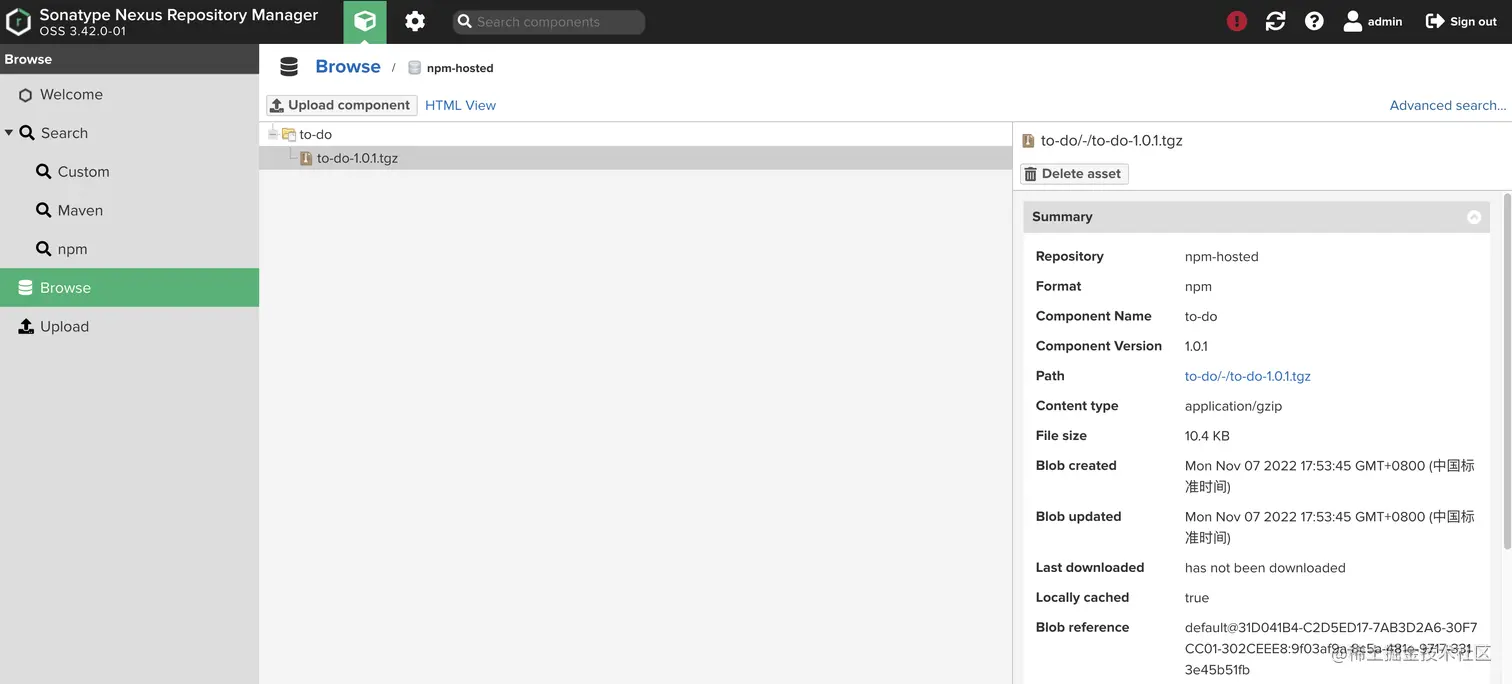Click the magnifier icon beside Custom

(x=43, y=171)
